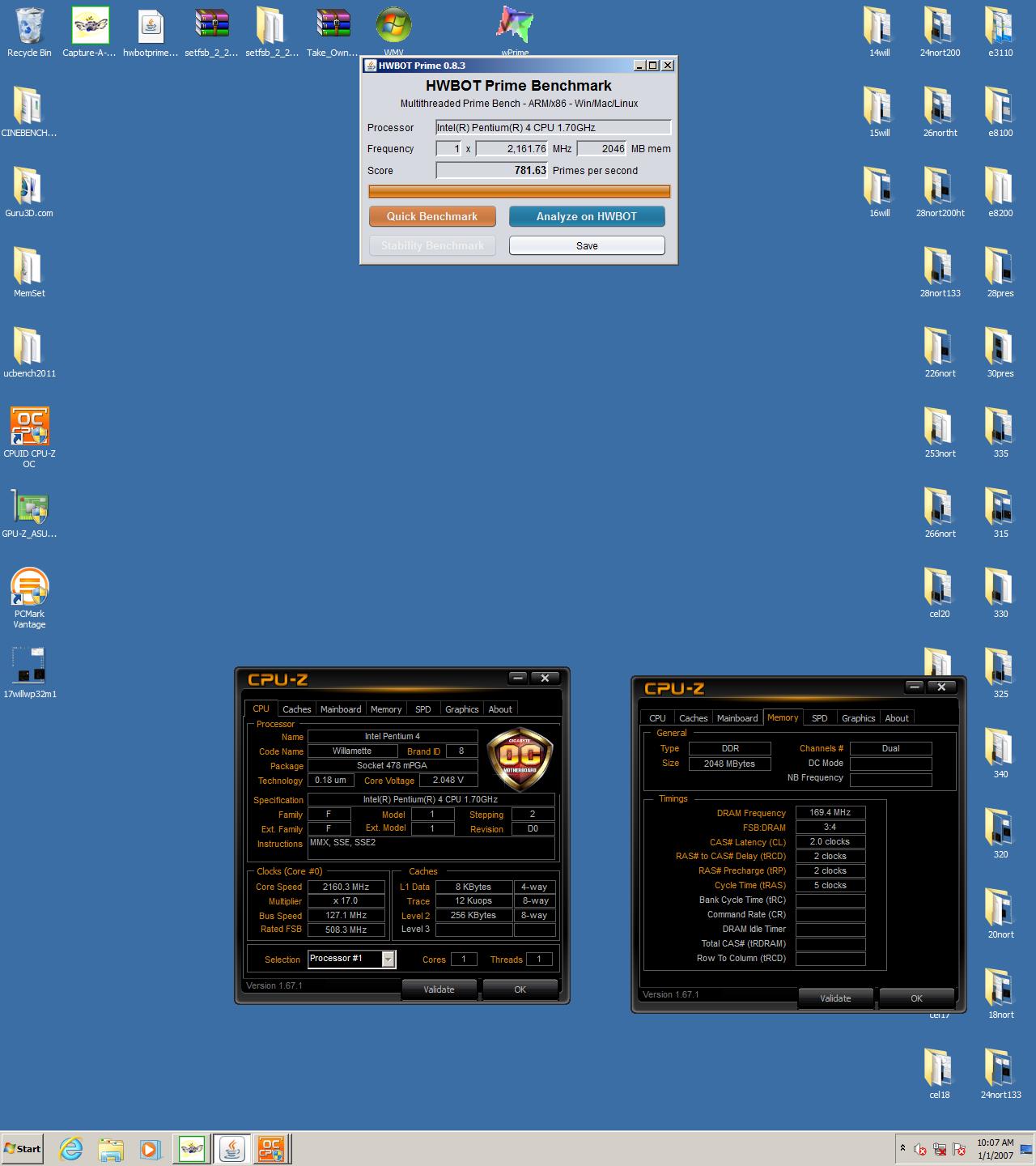Launch CPUID CPU-Z OC shortcut

29,437
